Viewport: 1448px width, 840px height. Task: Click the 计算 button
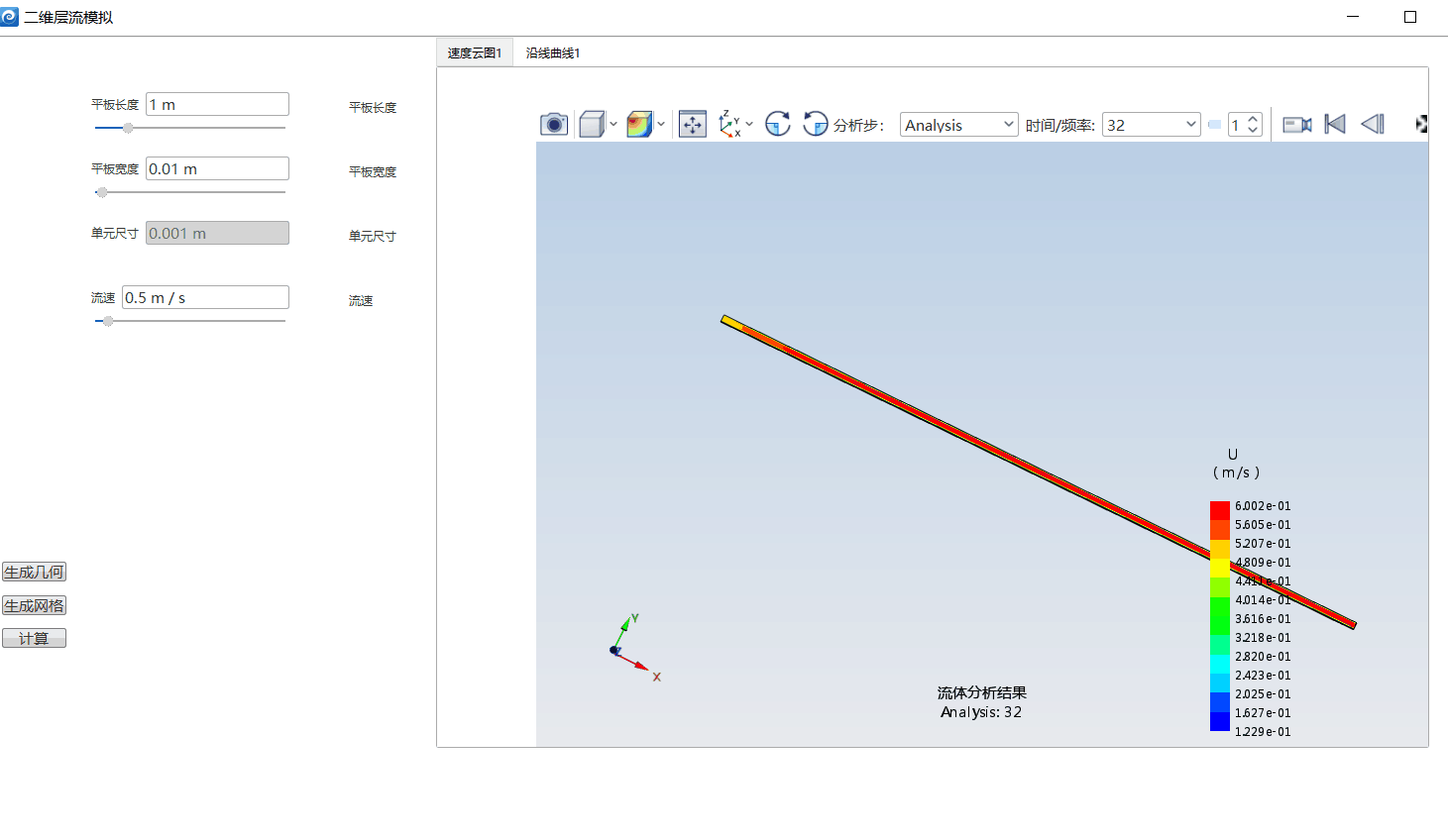coord(34,638)
